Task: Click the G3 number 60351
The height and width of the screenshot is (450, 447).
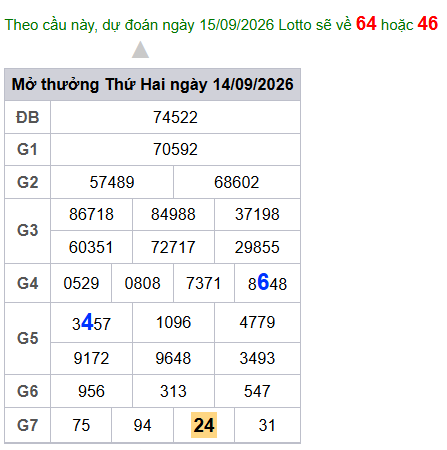Action: pos(91,247)
